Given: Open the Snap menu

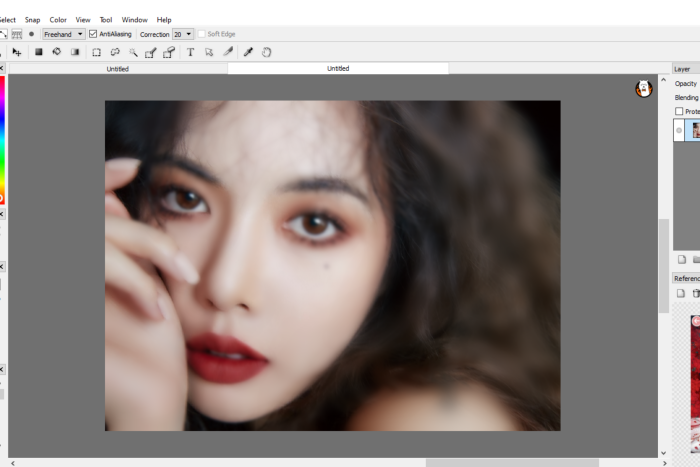Looking at the screenshot, I should pos(32,20).
